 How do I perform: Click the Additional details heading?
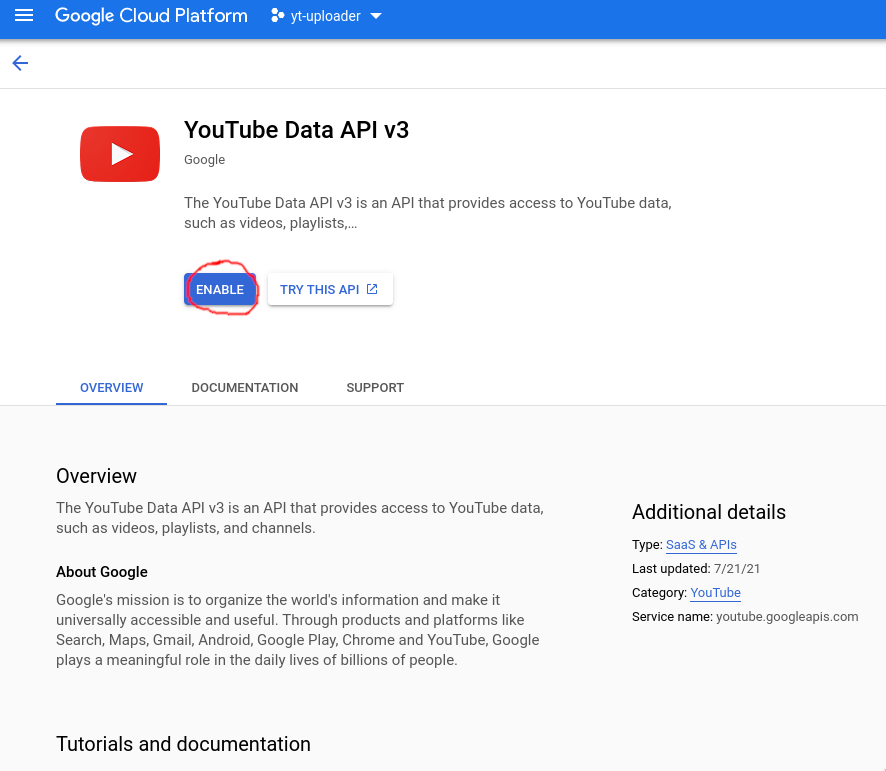coord(709,512)
